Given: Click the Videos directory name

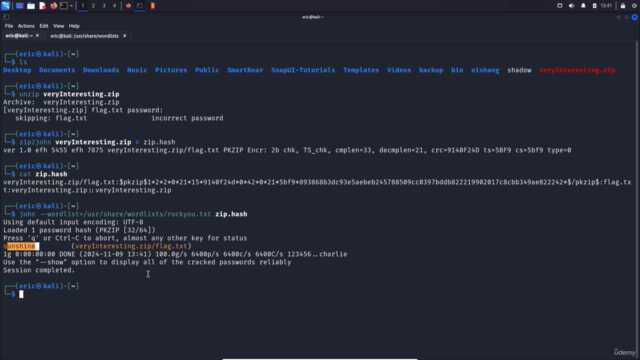Looking at the screenshot, I should click(399, 70).
